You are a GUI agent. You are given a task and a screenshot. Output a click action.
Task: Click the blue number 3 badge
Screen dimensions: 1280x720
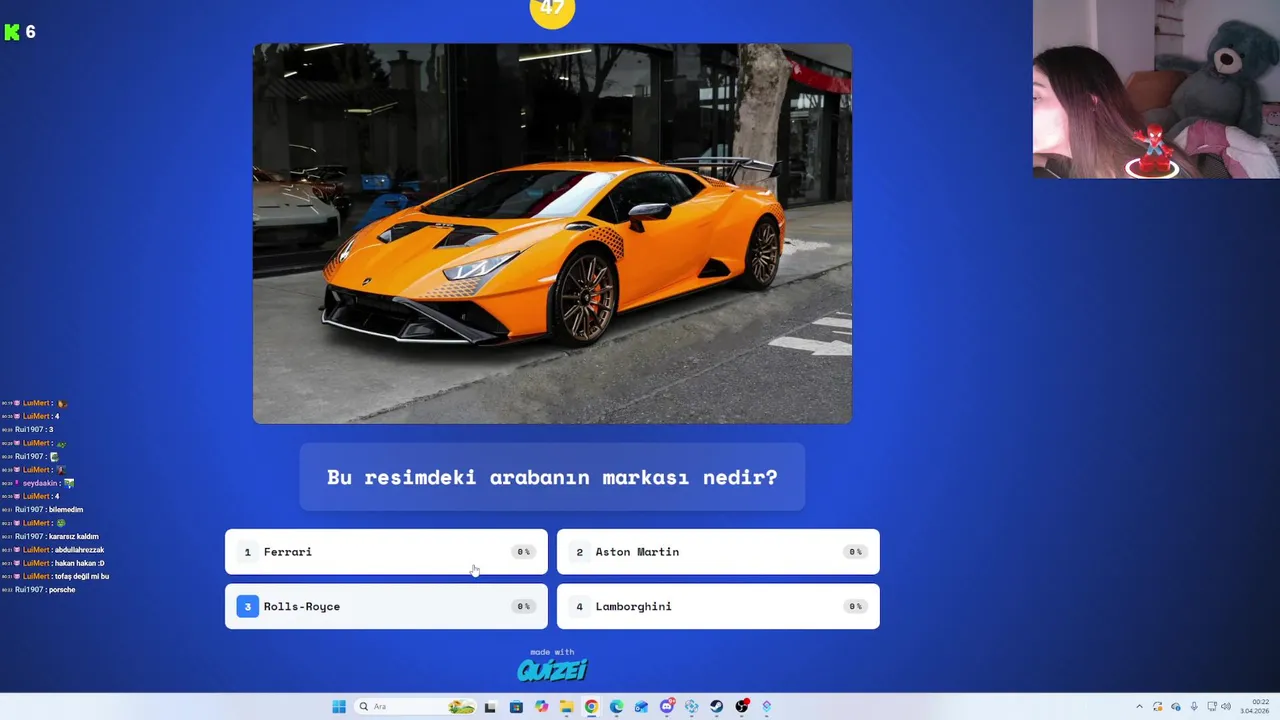(247, 606)
